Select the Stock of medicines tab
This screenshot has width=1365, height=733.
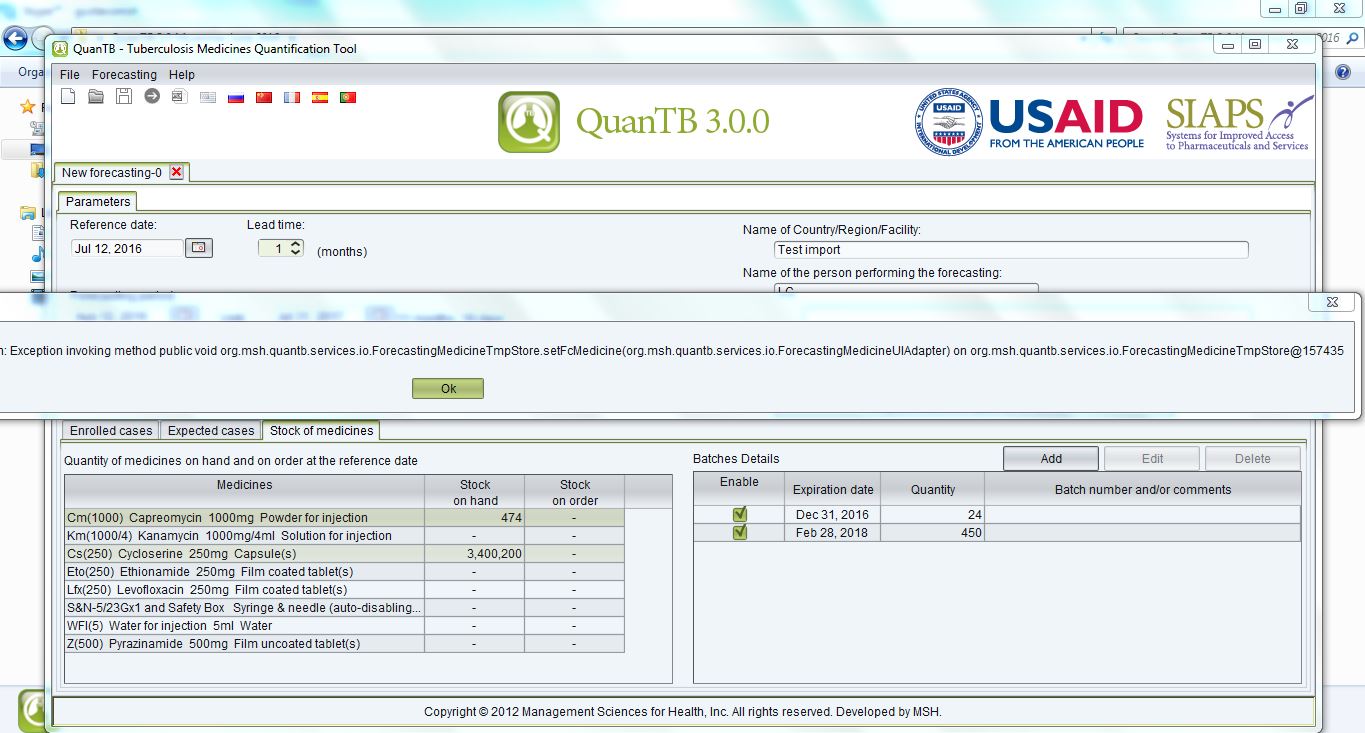(x=321, y=431)
